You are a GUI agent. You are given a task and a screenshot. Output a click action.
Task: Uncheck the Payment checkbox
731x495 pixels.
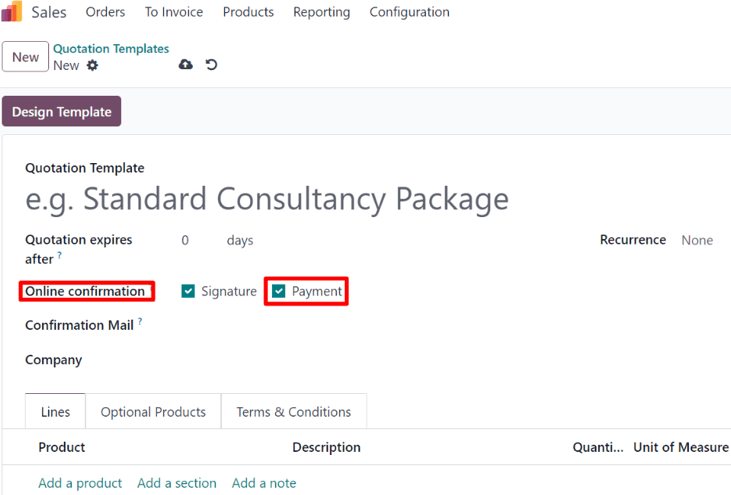click(279, 291)
